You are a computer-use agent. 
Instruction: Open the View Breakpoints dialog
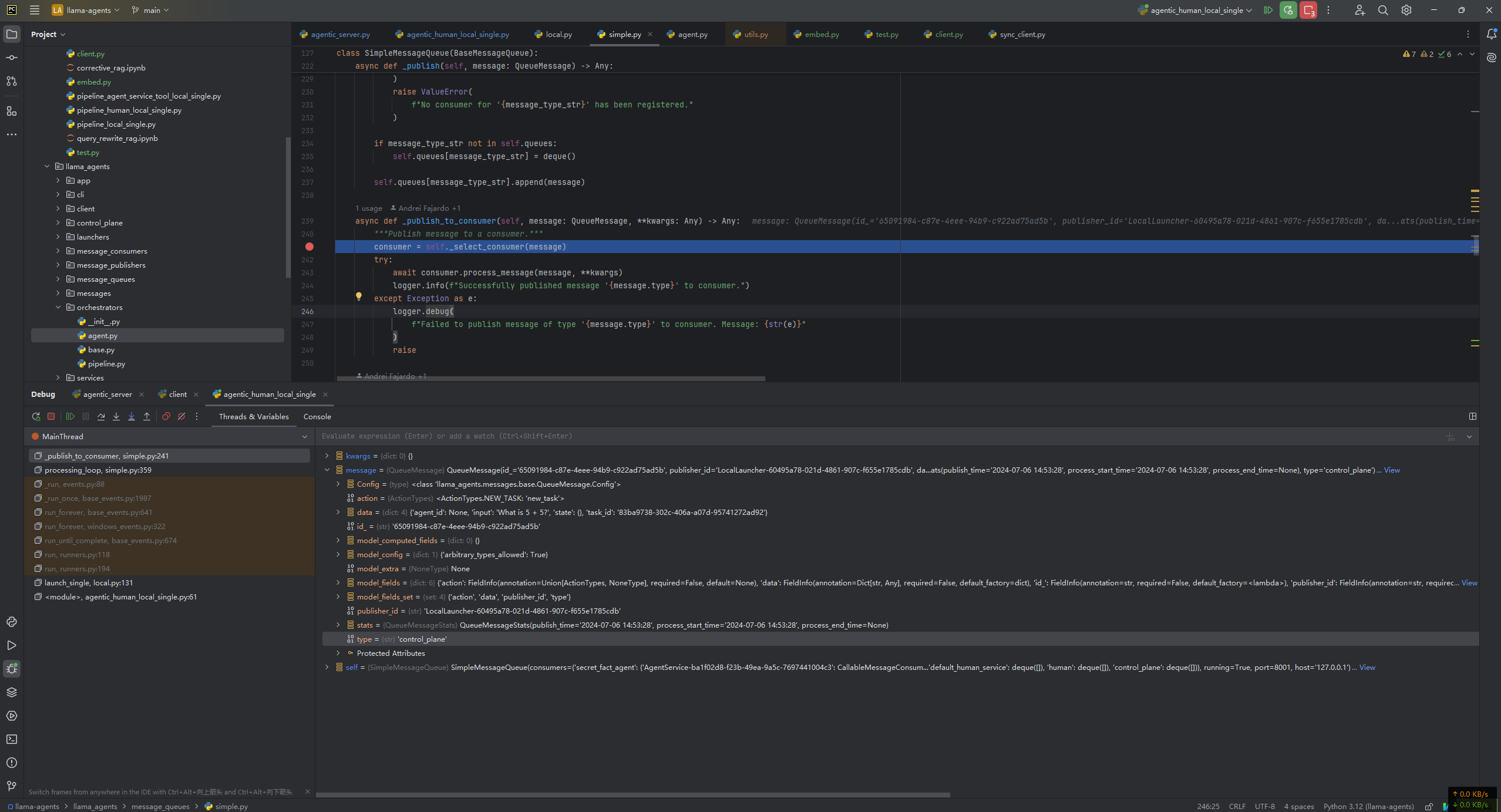[166, 416]
